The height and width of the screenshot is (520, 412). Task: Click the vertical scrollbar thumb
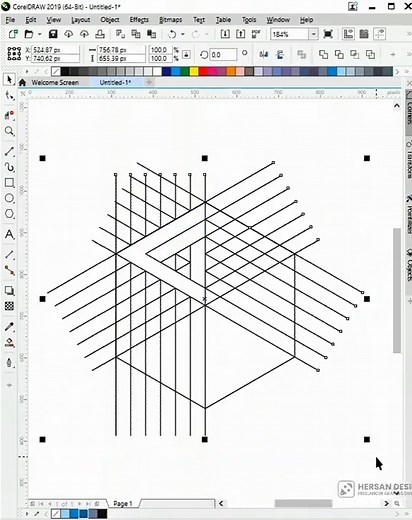pyautogui.click(x=397, y=290)
